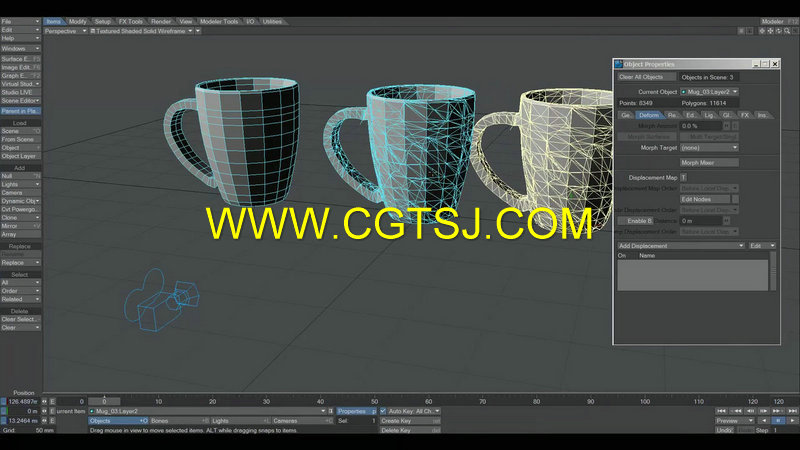The height and width of the screenshot is (450, 800).
Task: Click the pause playback button
Action: [x=778, y=421]
